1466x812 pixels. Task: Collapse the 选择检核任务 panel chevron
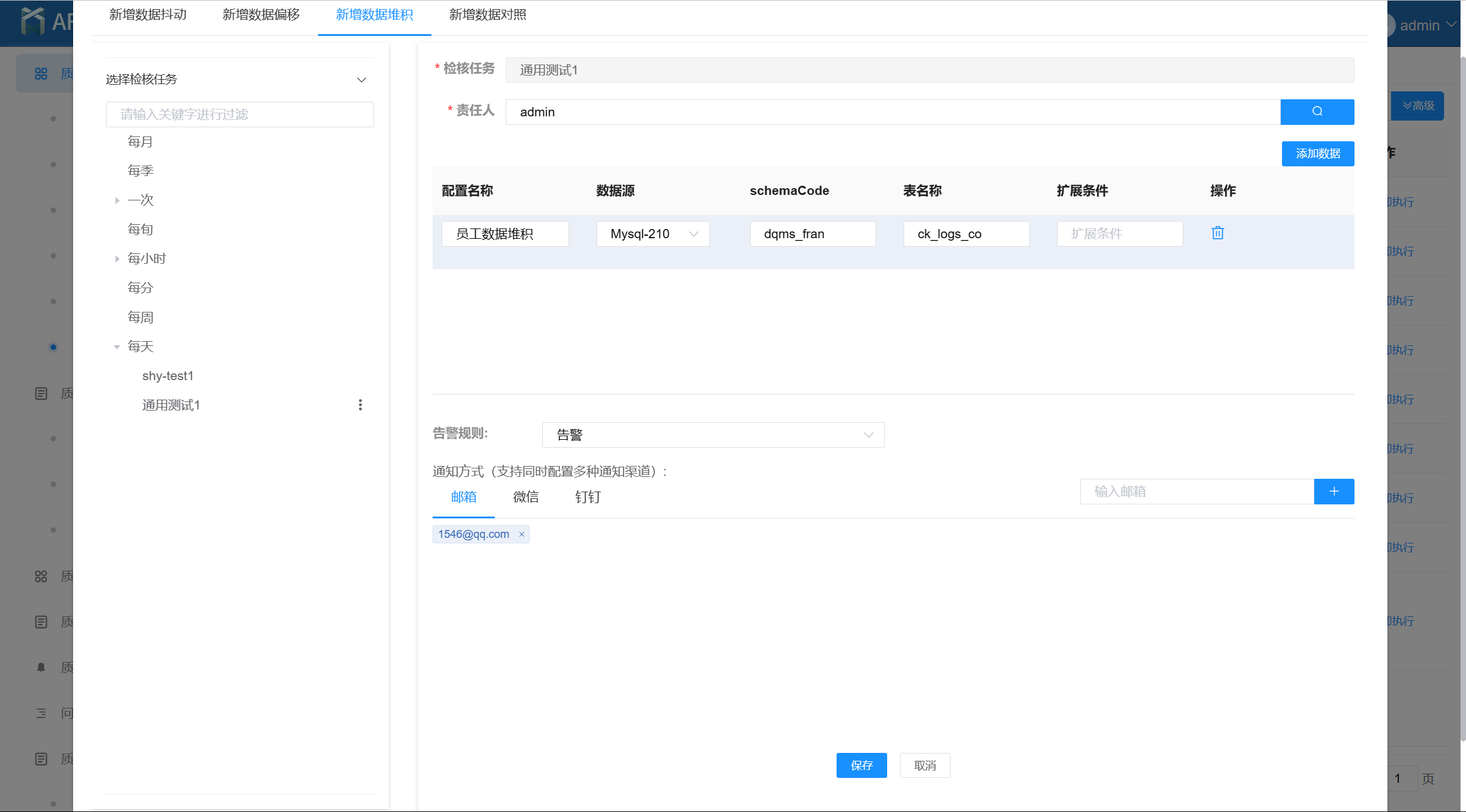361,80
